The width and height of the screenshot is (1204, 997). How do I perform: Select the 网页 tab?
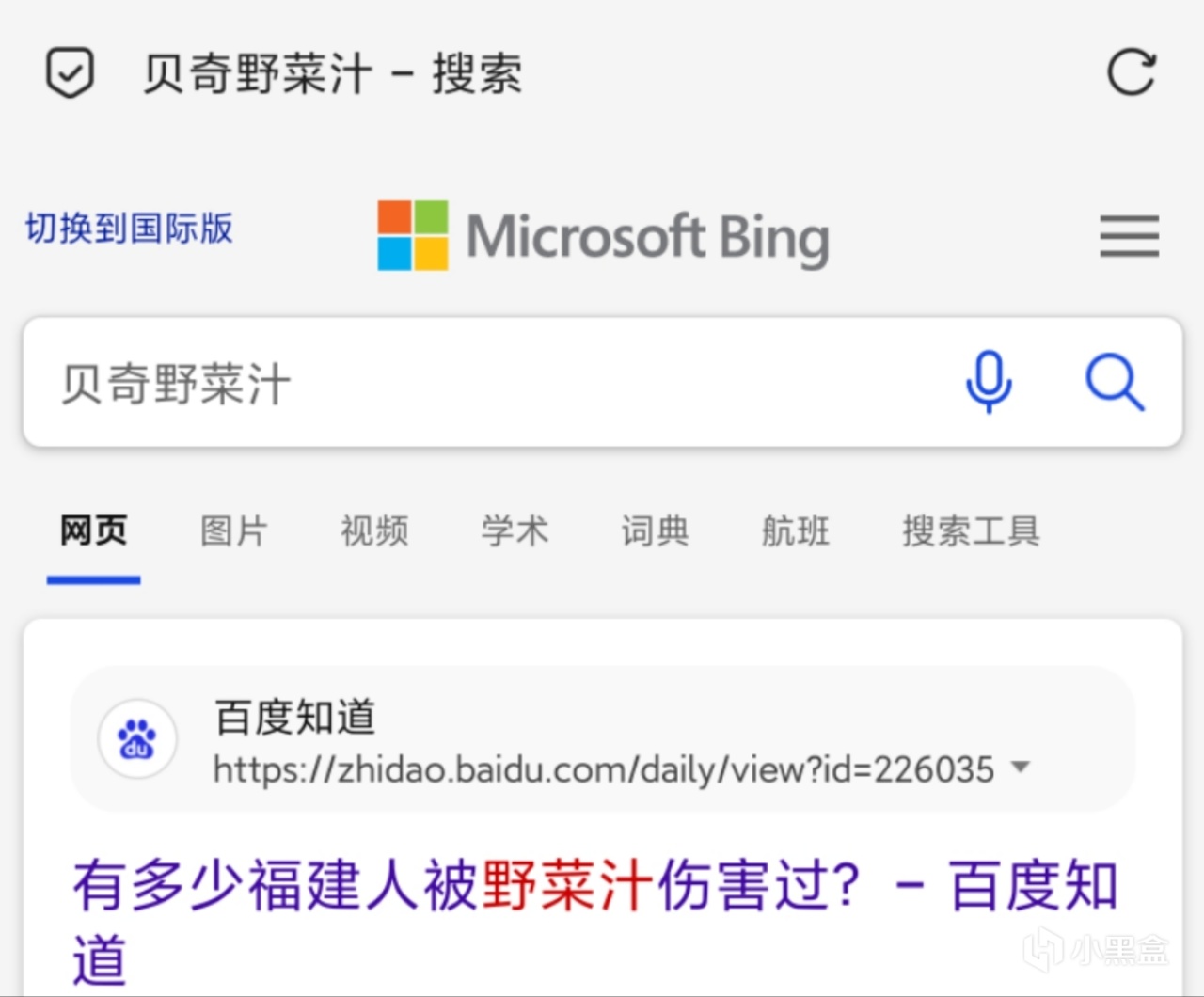[x=93, y=531]
